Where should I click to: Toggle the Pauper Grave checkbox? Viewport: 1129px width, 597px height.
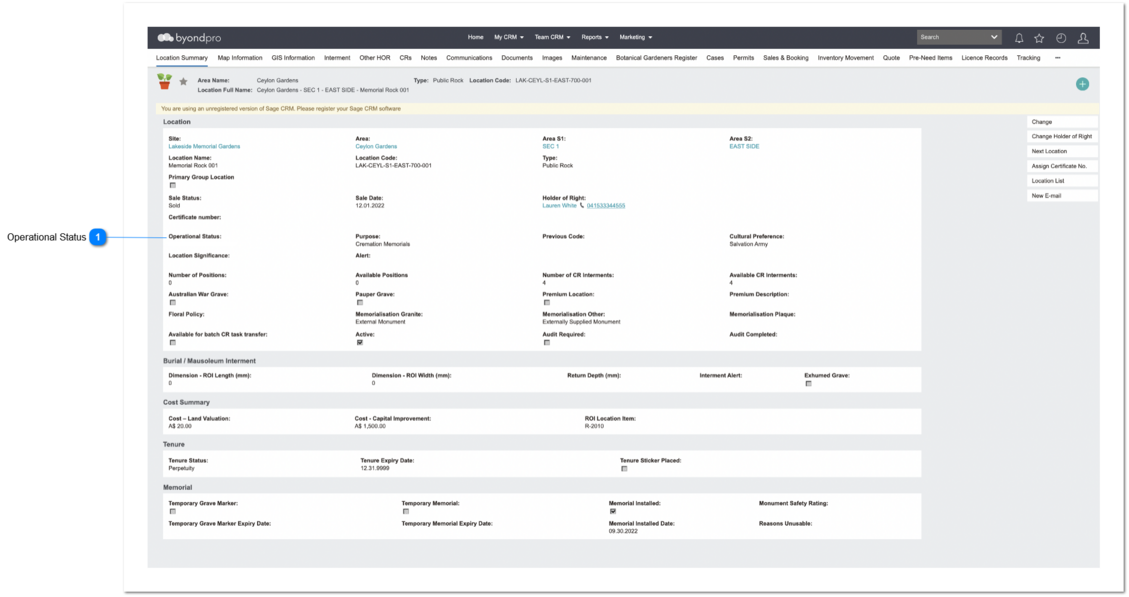[360, 302]
